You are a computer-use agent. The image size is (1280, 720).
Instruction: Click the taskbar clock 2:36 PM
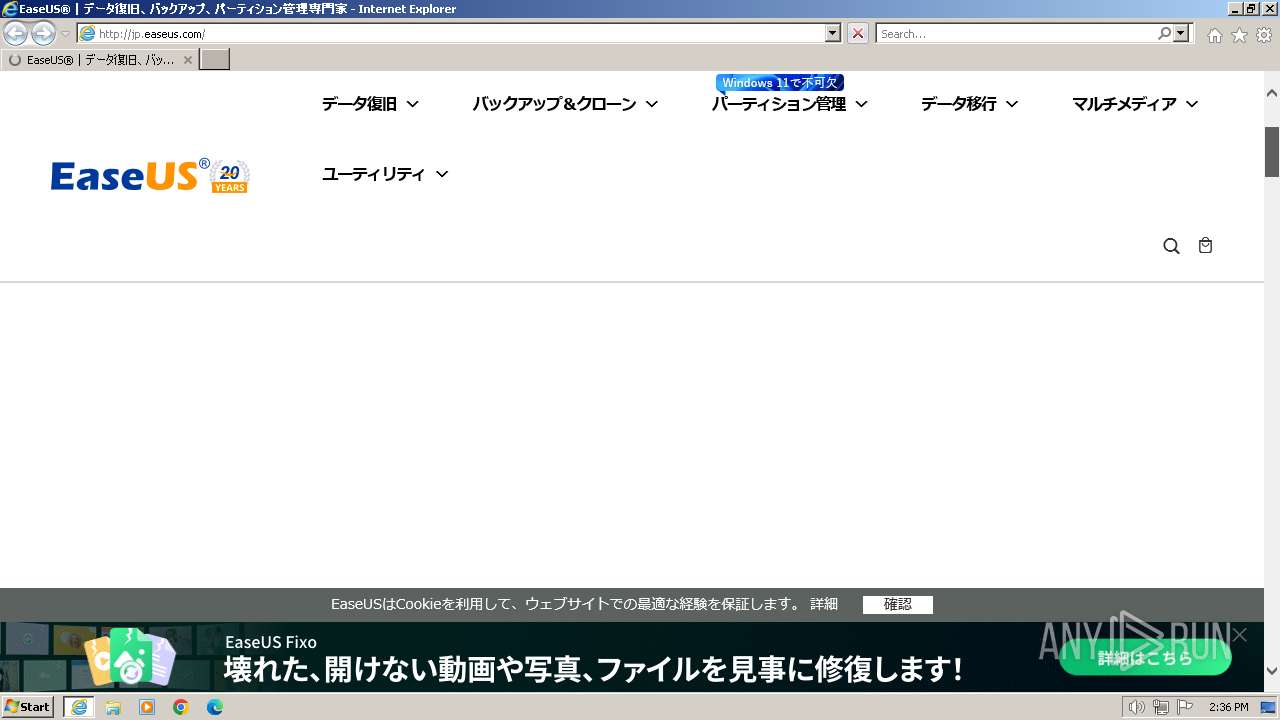1228,707
